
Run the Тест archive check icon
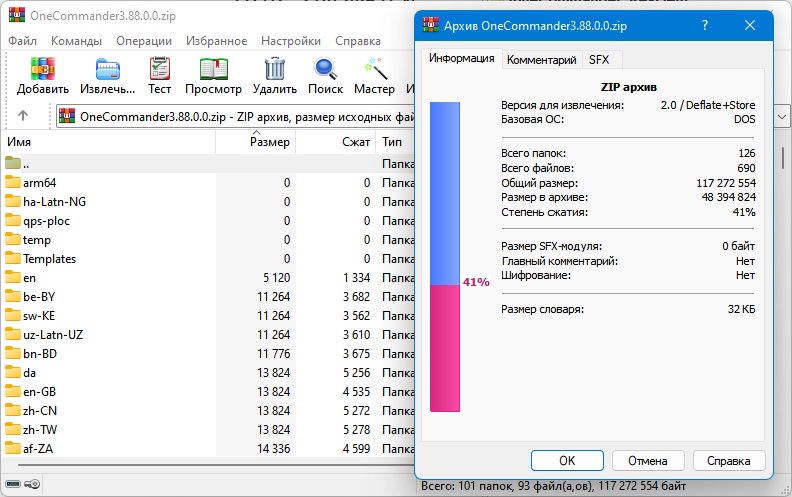tap(160, 69)
